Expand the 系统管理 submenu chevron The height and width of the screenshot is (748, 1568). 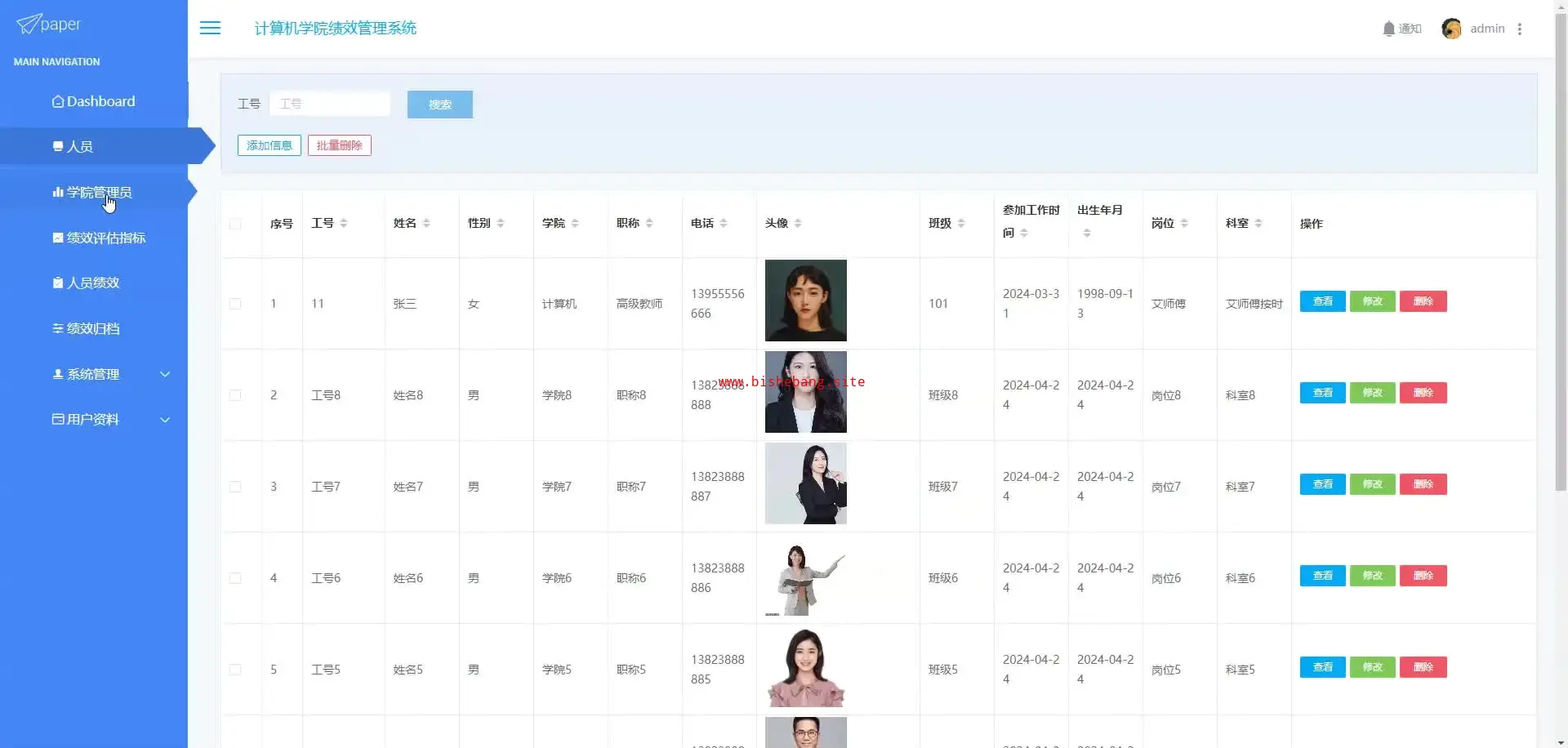click(x=165, y=374)
